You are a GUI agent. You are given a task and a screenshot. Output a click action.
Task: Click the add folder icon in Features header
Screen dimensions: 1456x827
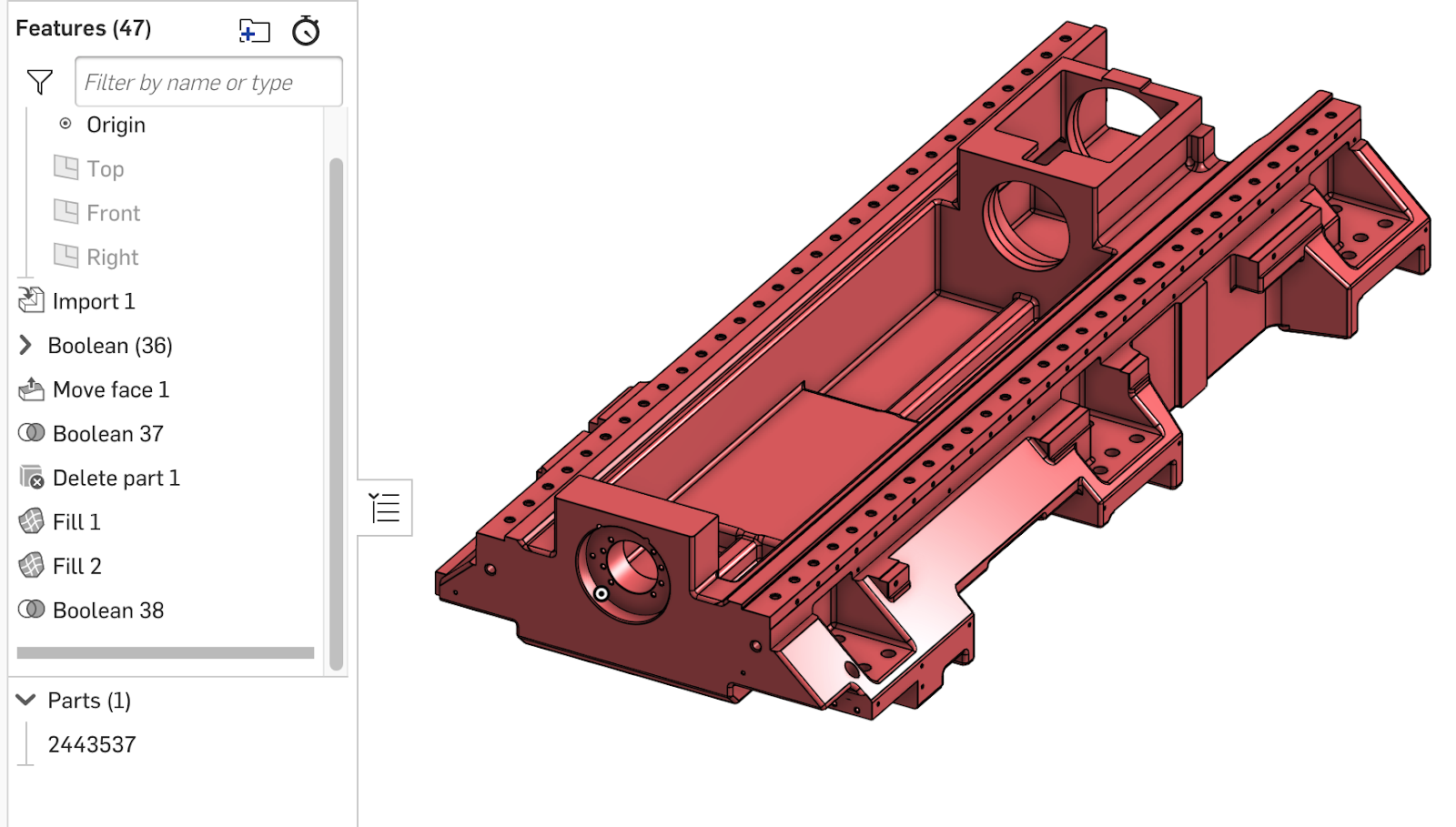pyautogui.click(x=254, y=31)
